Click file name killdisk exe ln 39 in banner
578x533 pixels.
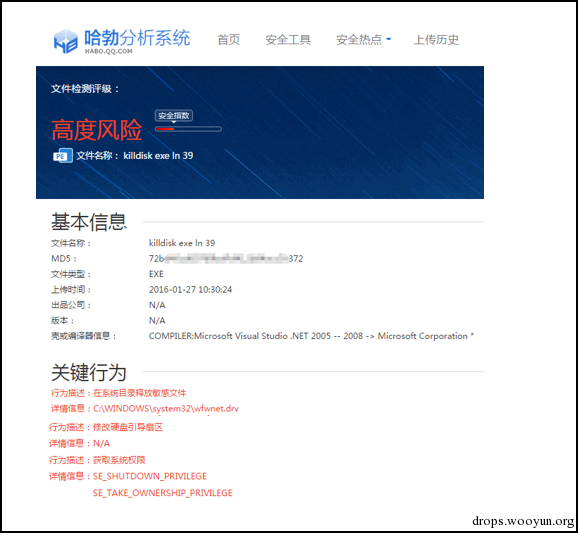[x=158, y=156]
